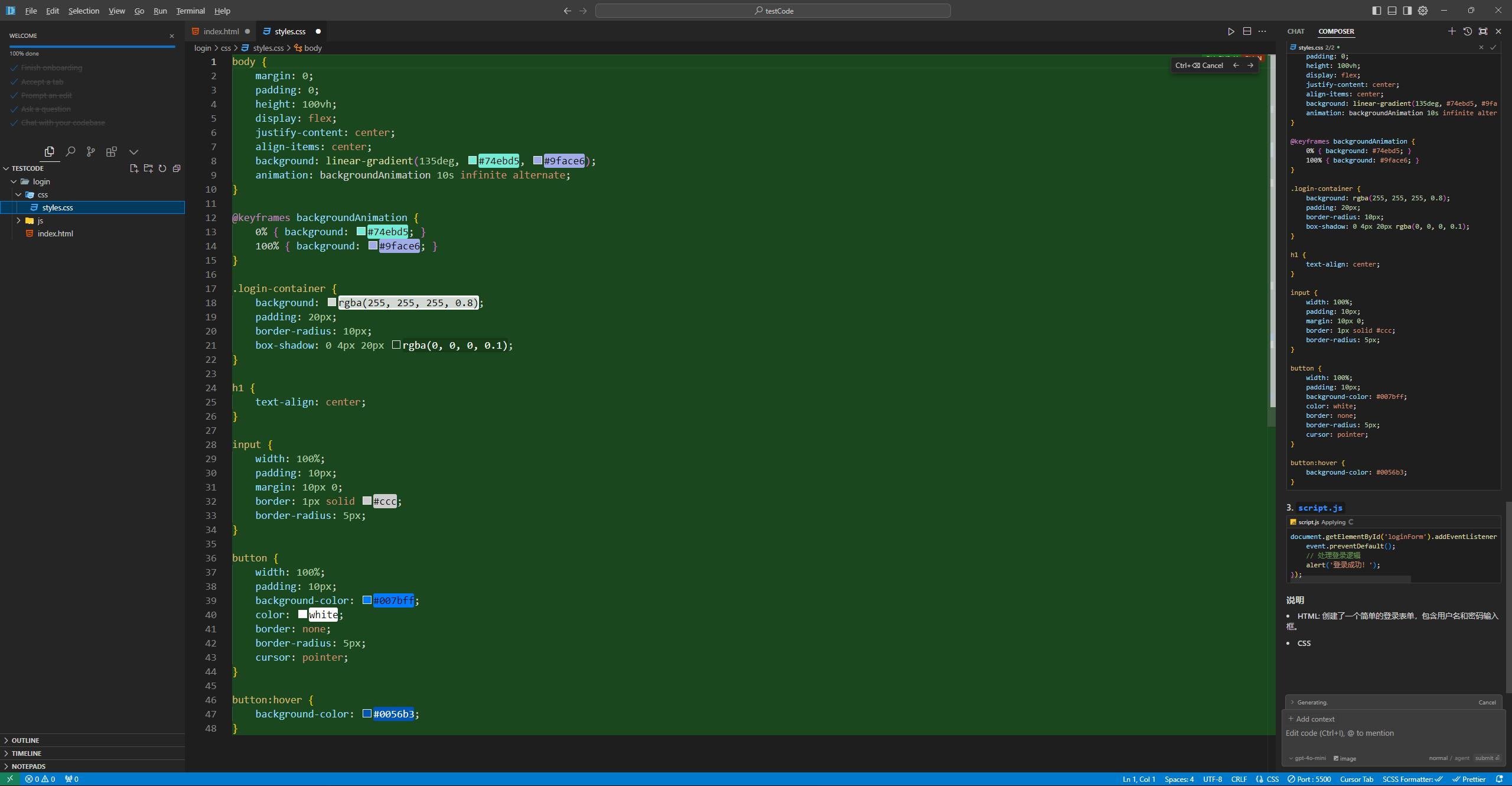Image resolution: width=1512 pixels, height=786 pixels.
Task: Click the #007bff color swatch on line 39
Action: click(x=367, y=600)
